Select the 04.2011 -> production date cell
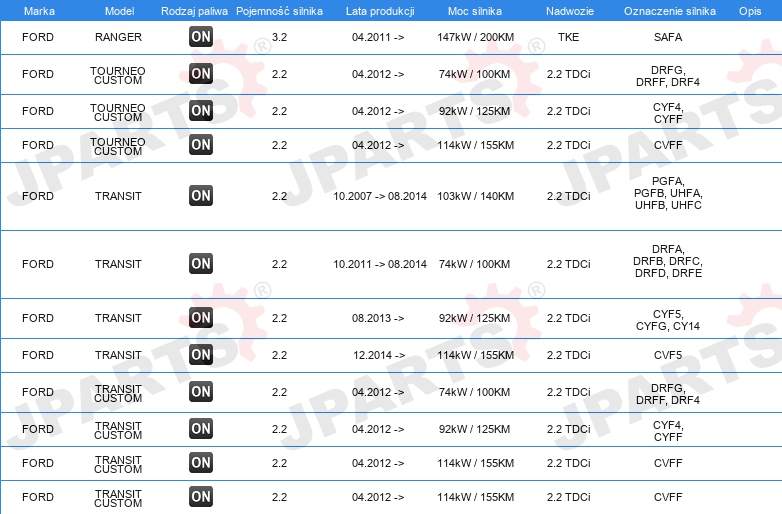This screenshot has width=782, height=514. 378,37
